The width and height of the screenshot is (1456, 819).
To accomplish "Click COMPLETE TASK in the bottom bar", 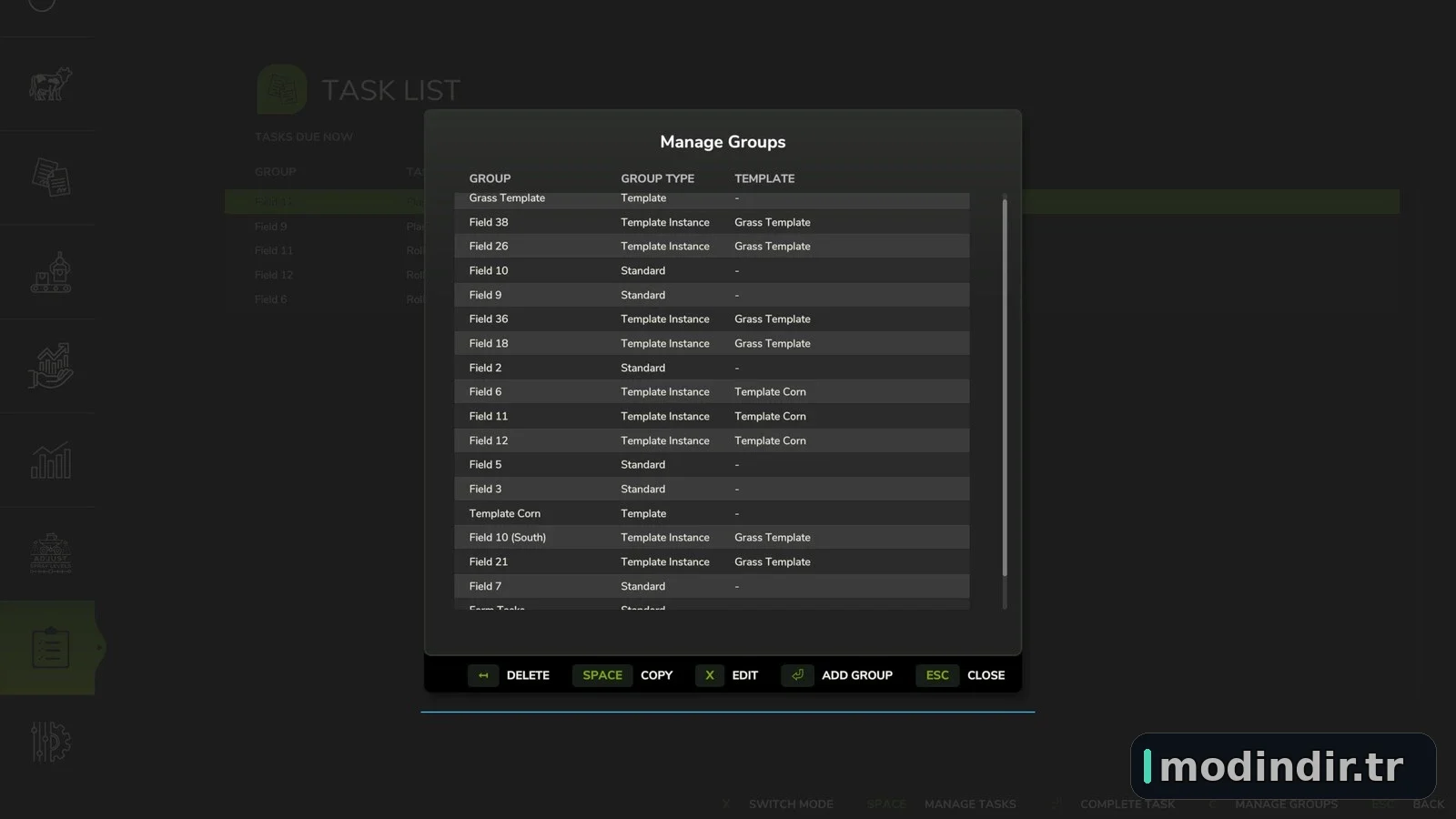I will [x=1127, y=804].
